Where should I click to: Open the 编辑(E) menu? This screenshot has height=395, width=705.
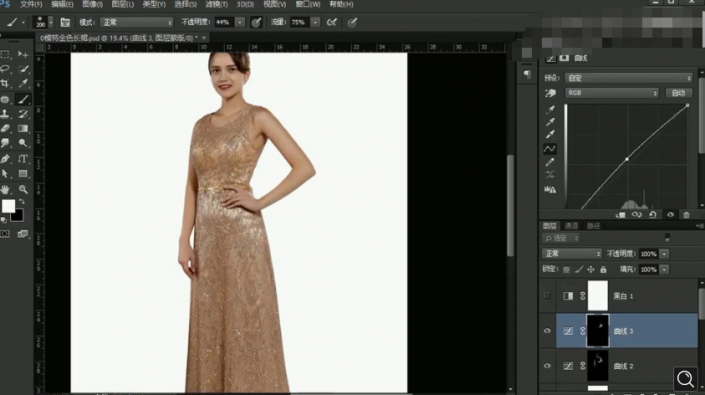62,4
